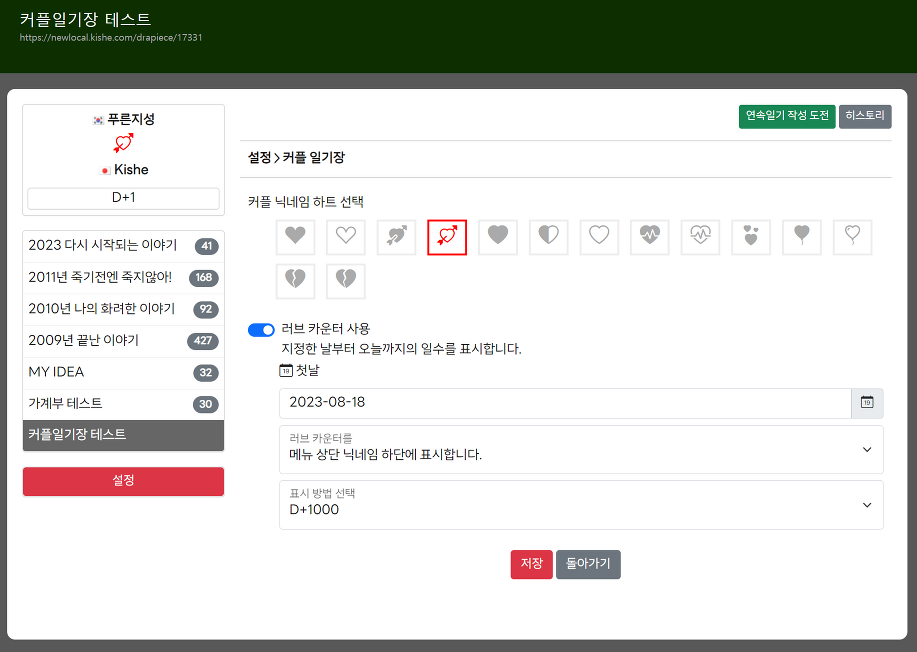The image size is (917, 652).
Task: Pick the outline heartbeat heart icon
Action: 700,237
